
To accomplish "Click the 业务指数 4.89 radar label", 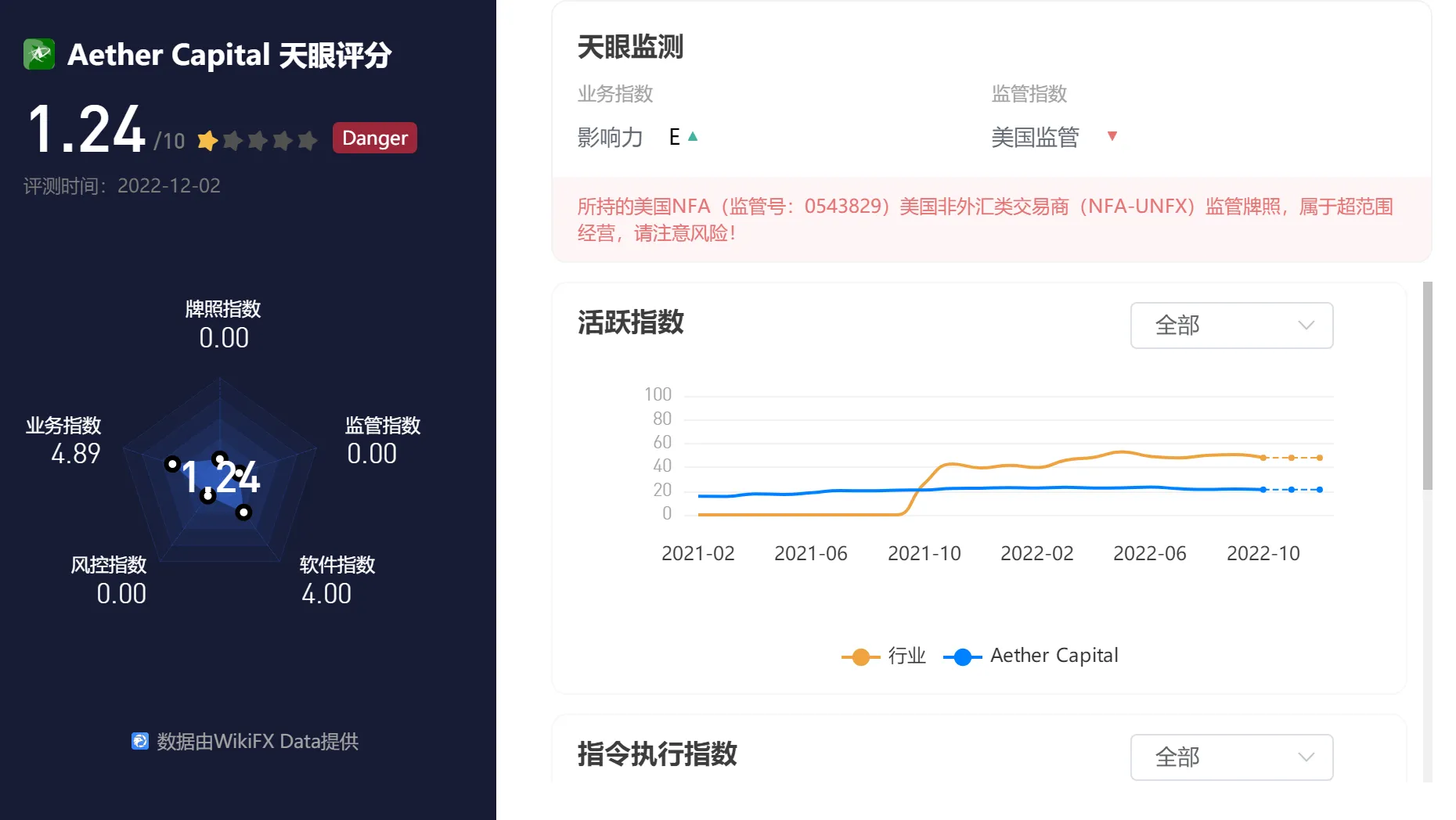I will click(64, 440).
